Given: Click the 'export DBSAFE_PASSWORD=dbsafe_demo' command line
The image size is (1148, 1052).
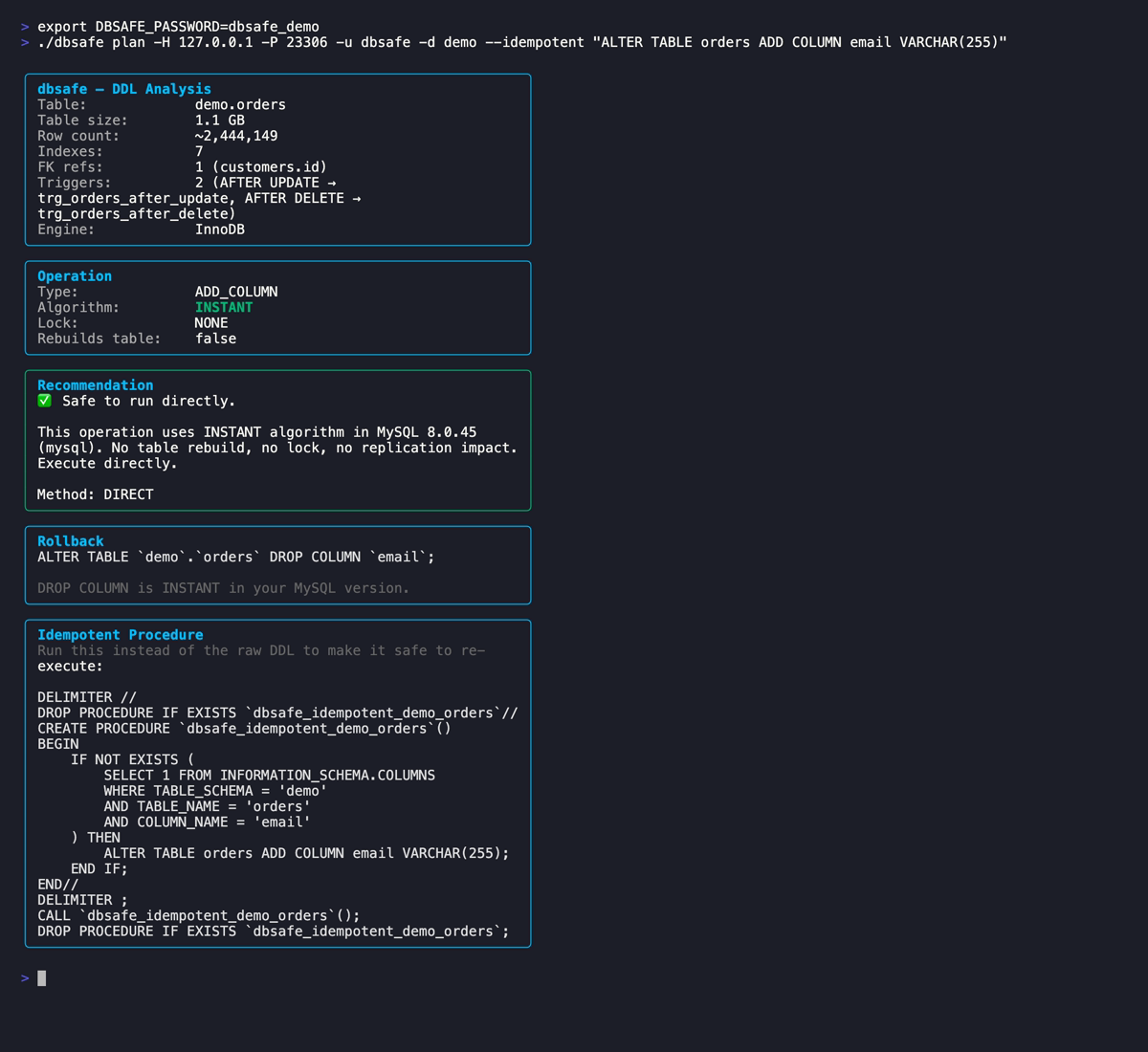Looking at the screenshot, I should coord(178,27).
